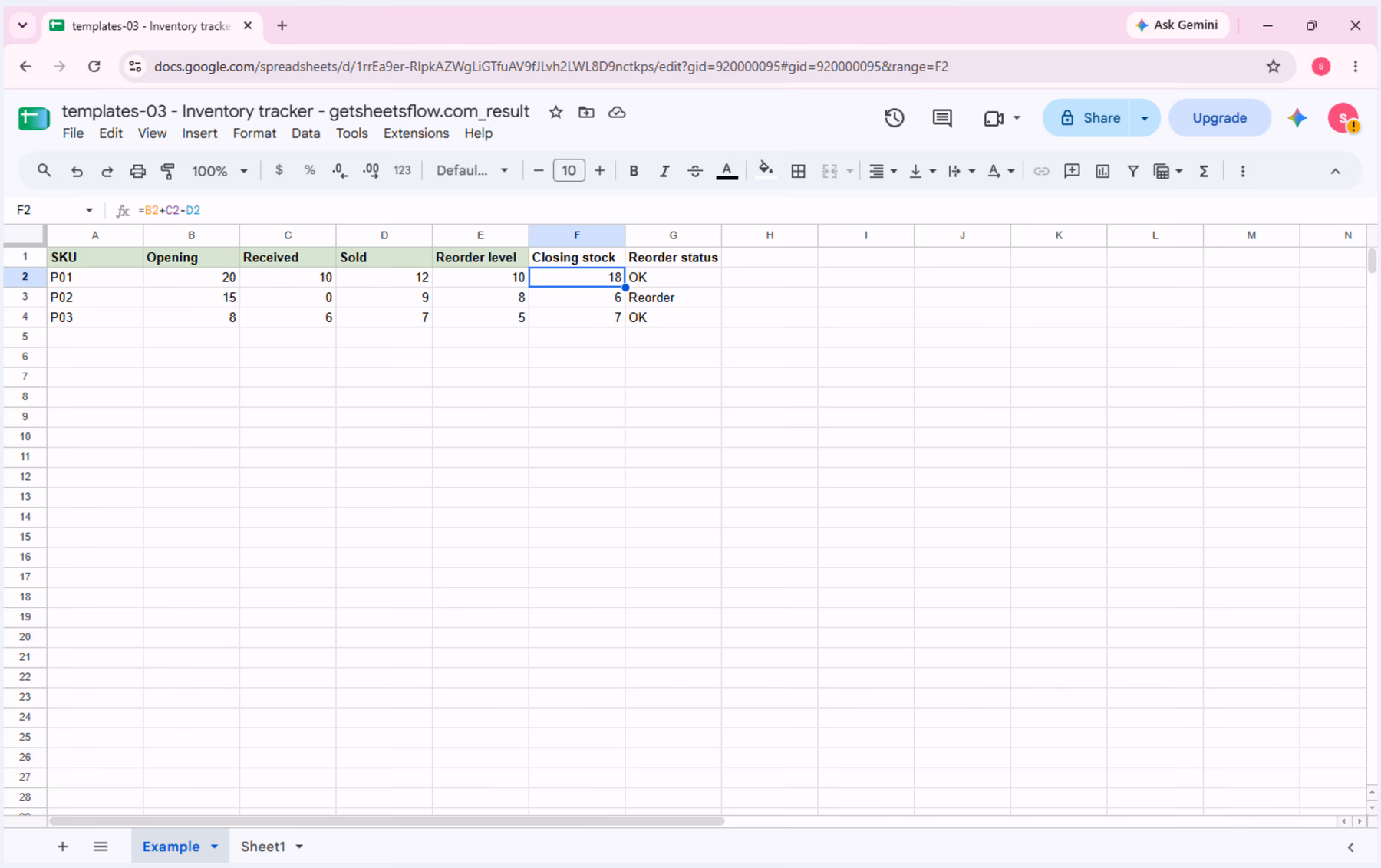1381x868 pixels.
Task: Click the Undo arrow icon
Action: coord(76,171)
